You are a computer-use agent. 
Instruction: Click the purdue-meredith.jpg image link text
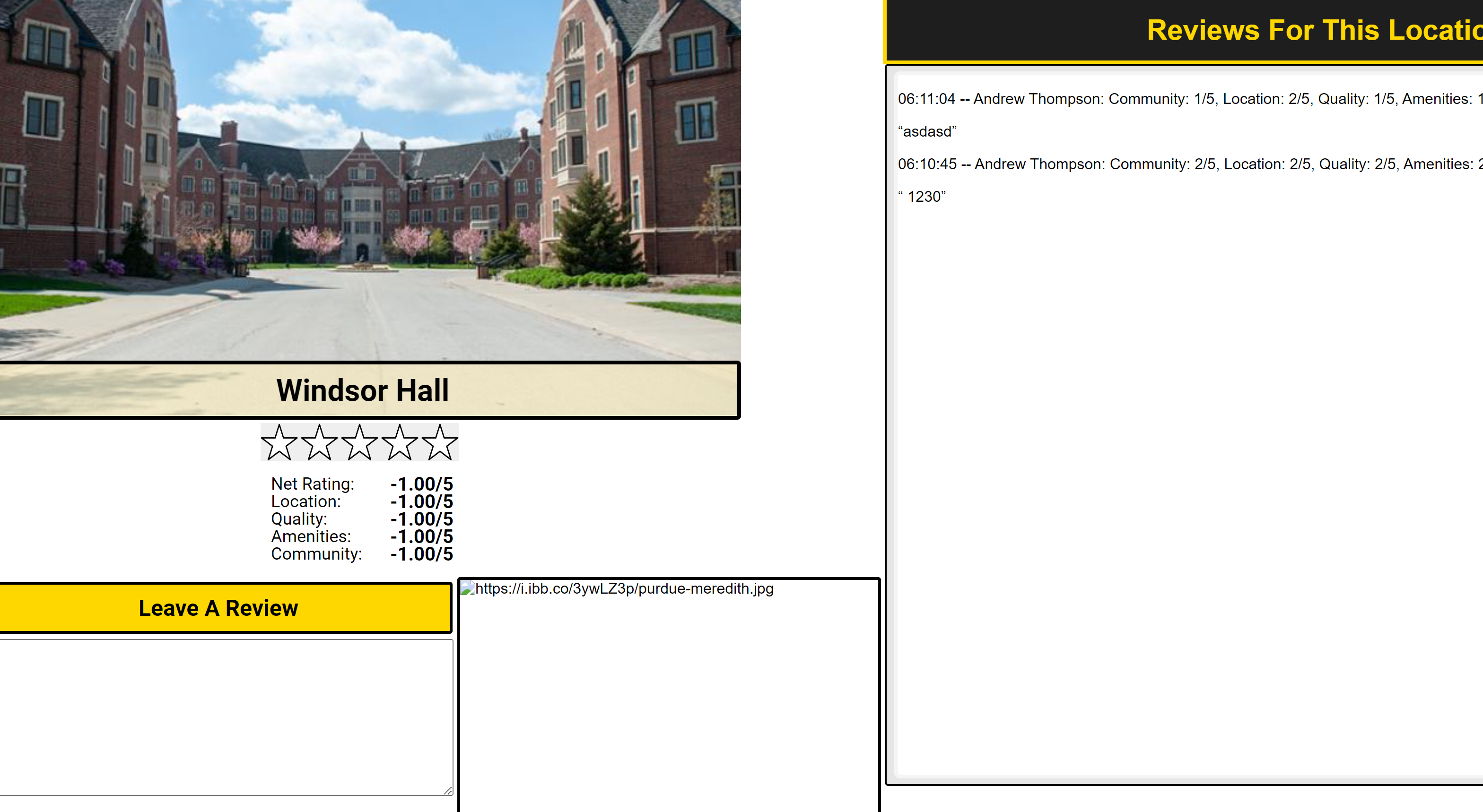[x=624, y=589]
